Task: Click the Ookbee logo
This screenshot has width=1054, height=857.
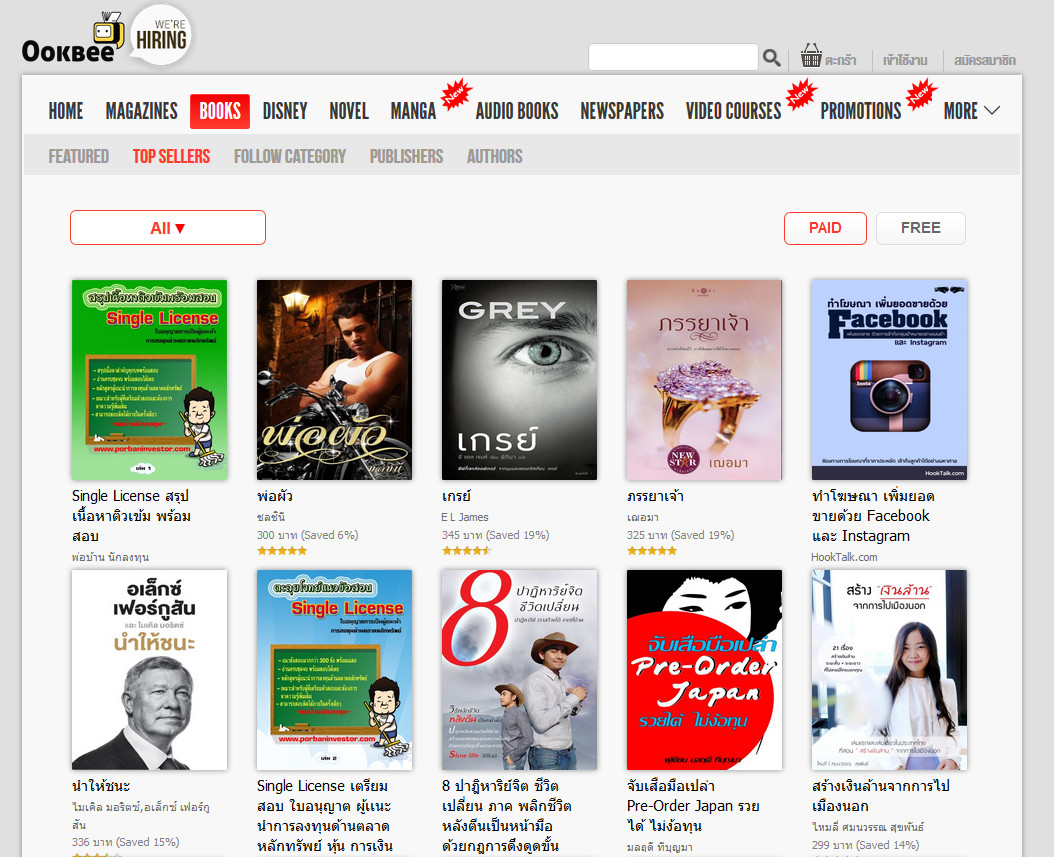Action: point(73,39)
